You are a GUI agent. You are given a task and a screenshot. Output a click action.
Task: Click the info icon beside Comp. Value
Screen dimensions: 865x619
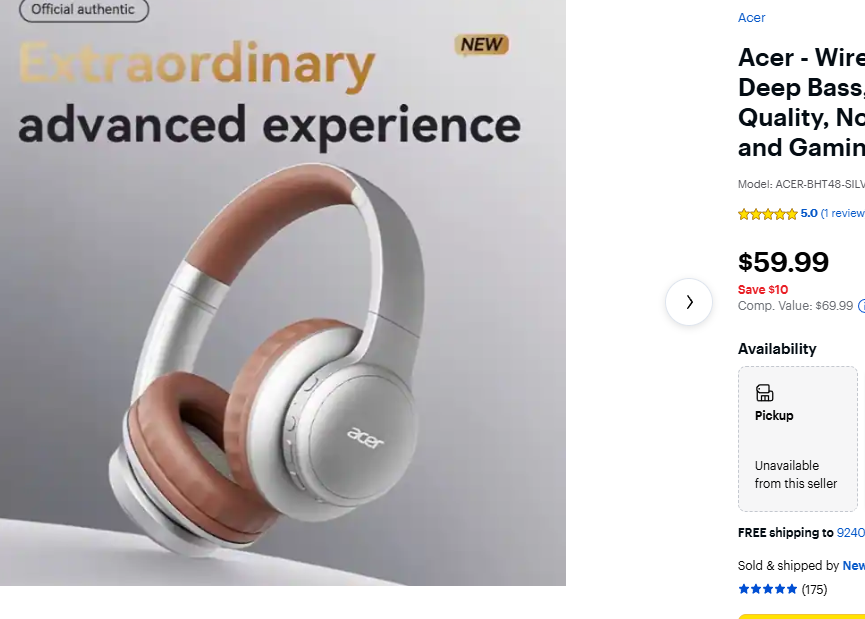(x=862, y=306)
